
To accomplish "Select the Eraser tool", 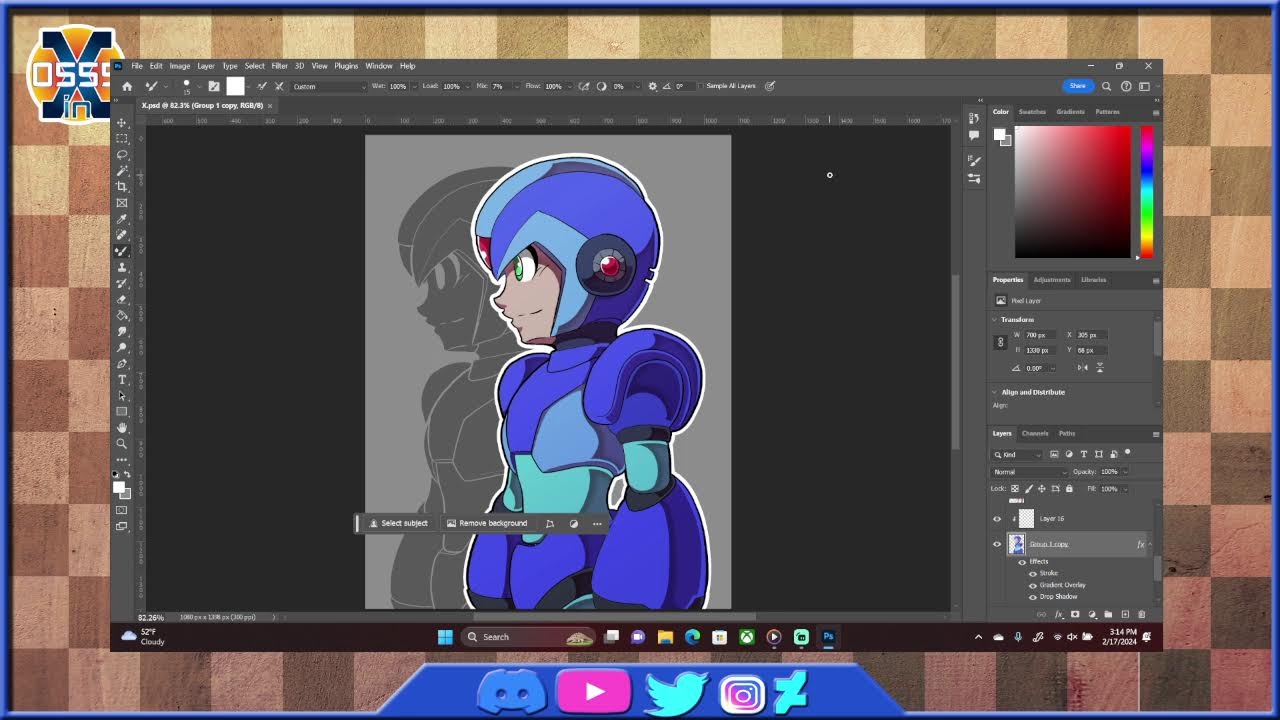I will pos(122,299).
